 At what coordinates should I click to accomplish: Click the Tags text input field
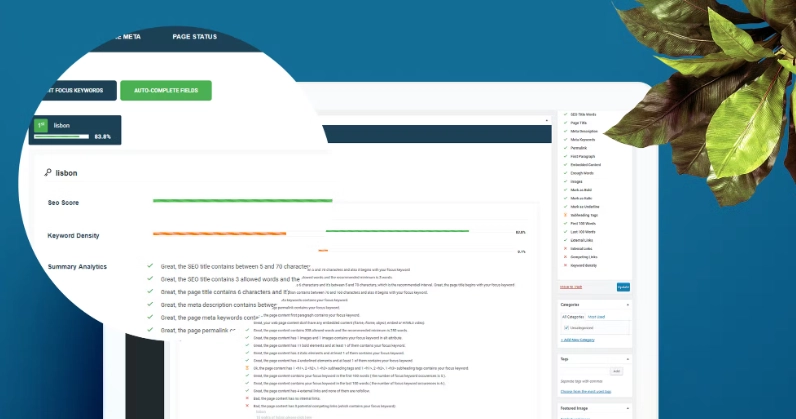[x=583, y=371]
